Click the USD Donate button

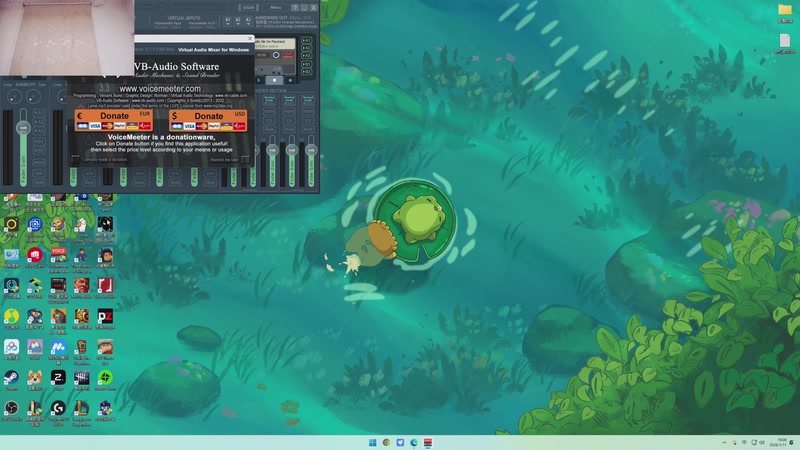click(208, 120)
